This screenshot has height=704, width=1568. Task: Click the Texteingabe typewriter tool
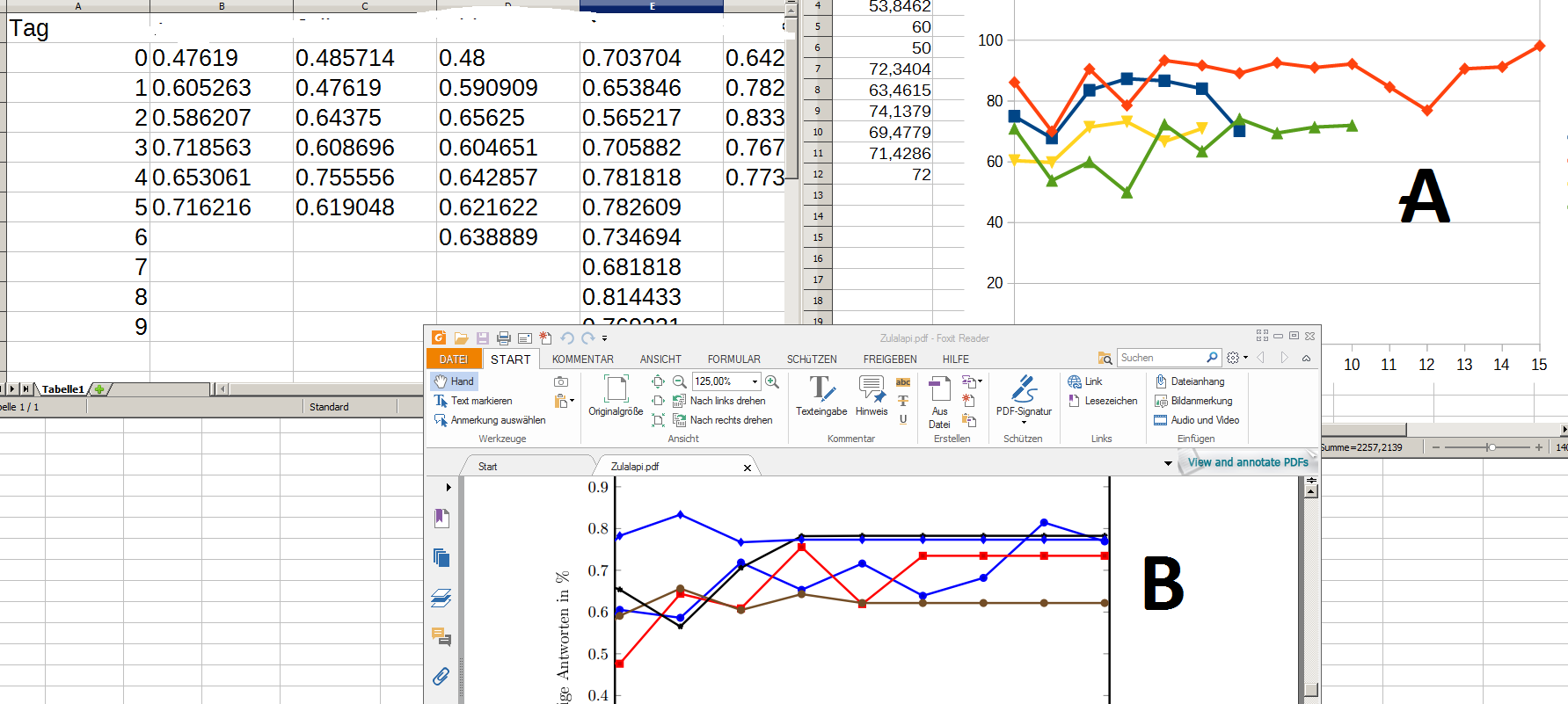821,396
